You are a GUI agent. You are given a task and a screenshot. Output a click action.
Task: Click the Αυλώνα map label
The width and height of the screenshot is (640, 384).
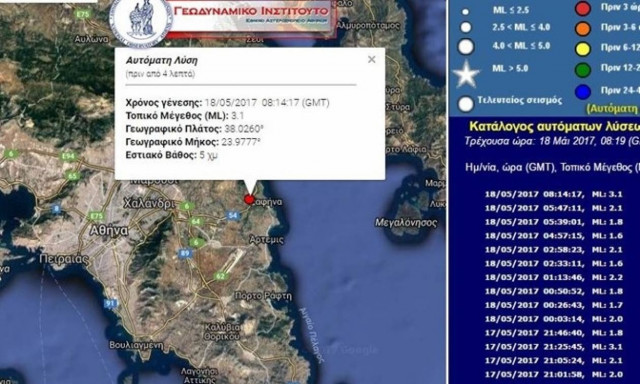tap(91, 39)
